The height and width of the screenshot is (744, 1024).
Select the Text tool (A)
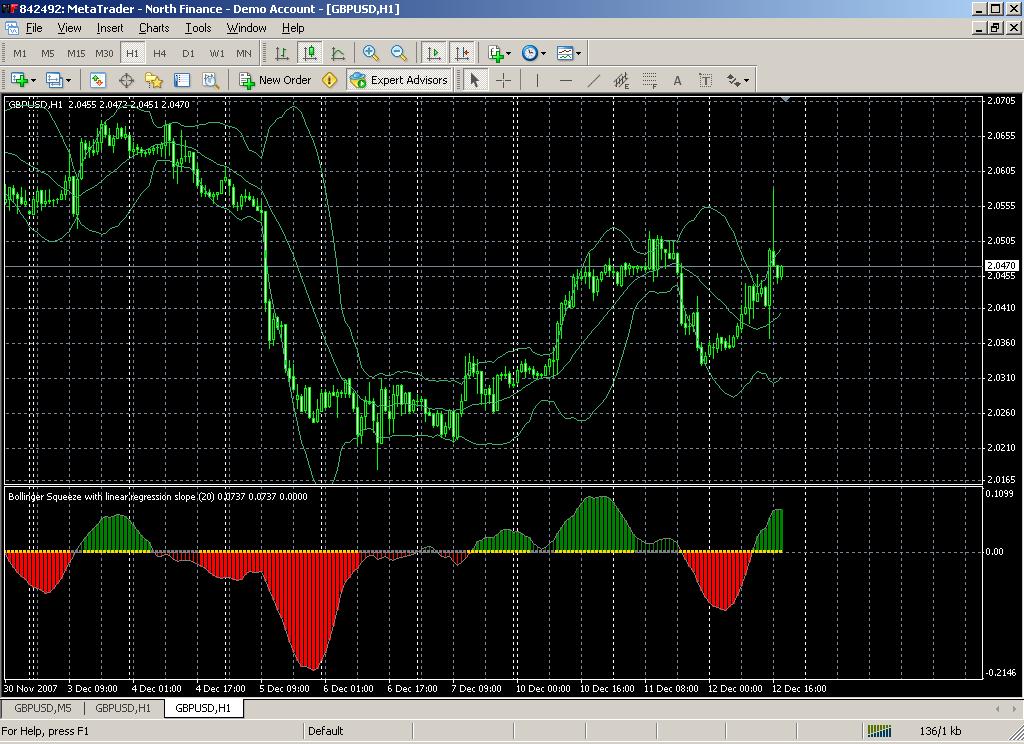pos(677,80)
